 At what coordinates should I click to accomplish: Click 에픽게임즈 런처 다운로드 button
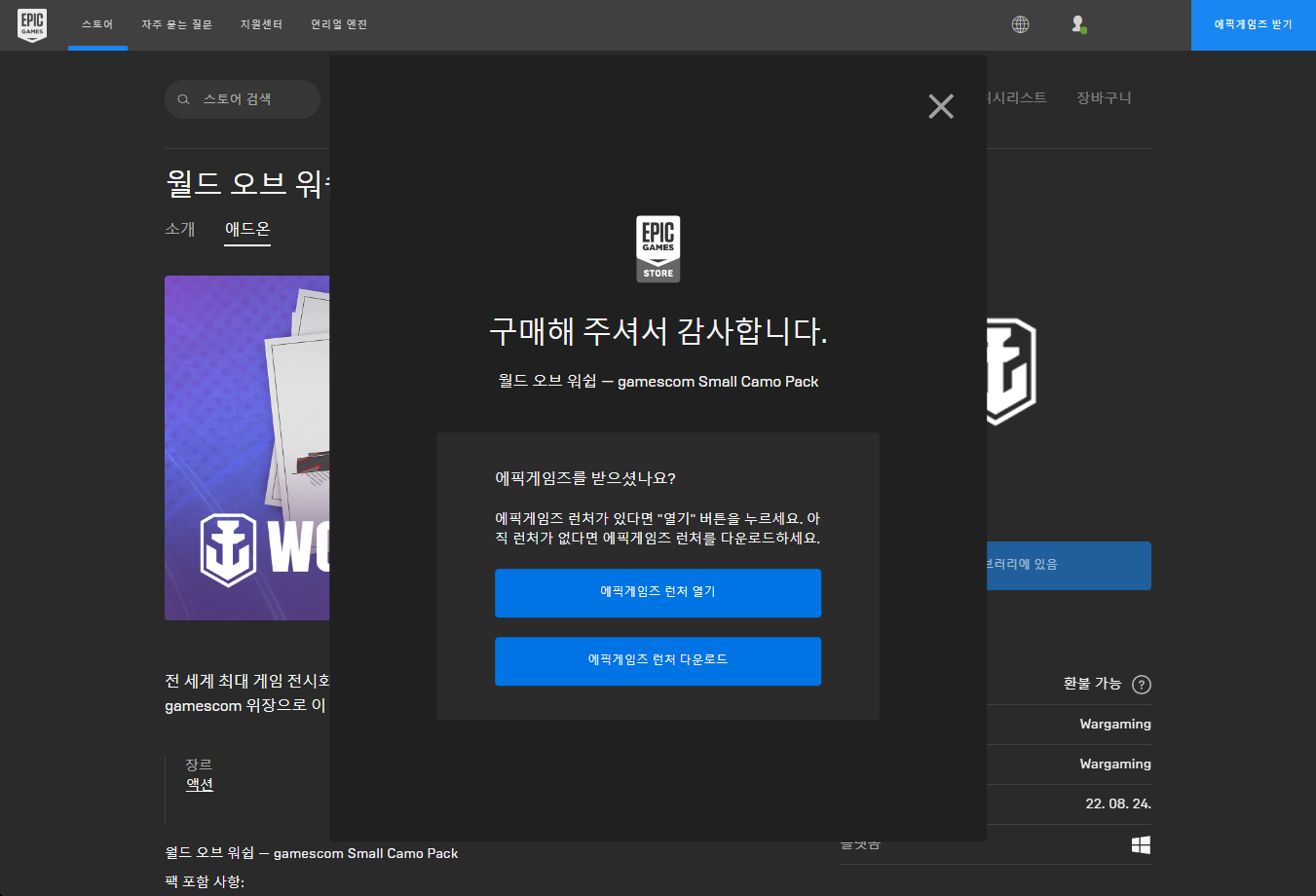pyautogui.click(x=658, y=661)
